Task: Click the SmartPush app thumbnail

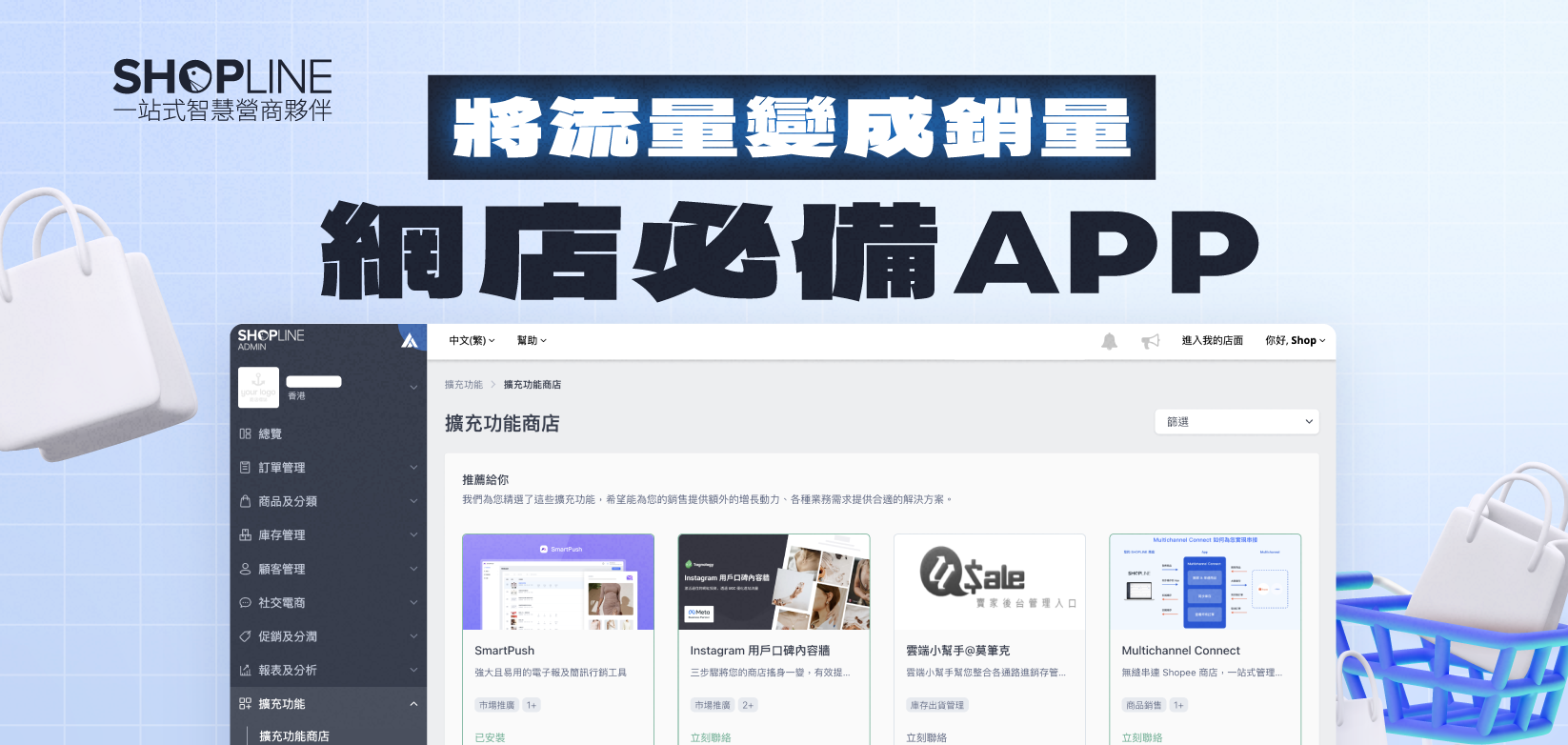Action: tap(558, 582)
